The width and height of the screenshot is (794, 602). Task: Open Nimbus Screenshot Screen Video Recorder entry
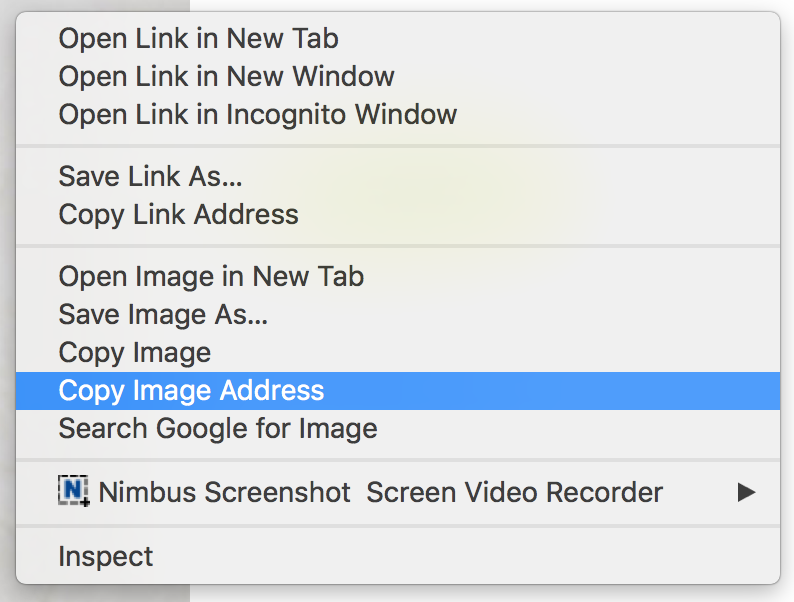pyautogui.click(x=398, y=492)
